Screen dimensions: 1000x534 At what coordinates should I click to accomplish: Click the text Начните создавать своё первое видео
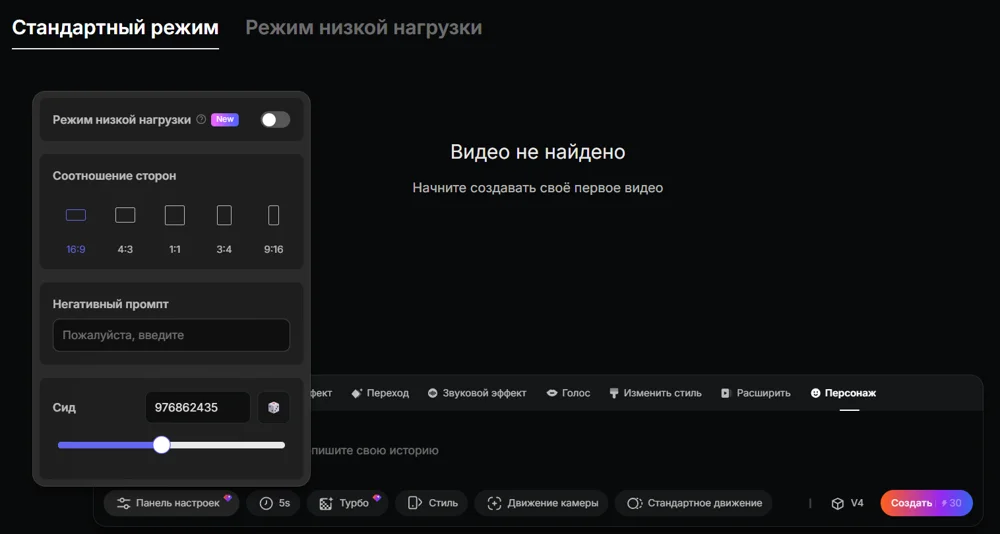(538, 188)
